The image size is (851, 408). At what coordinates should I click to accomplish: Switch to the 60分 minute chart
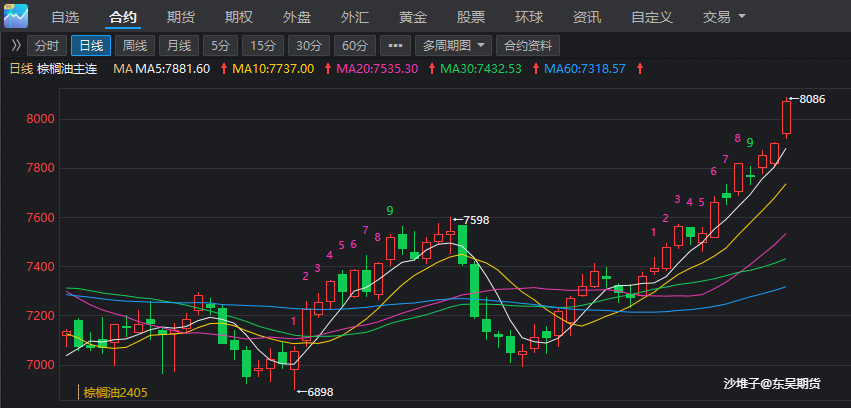coord(355,46)
